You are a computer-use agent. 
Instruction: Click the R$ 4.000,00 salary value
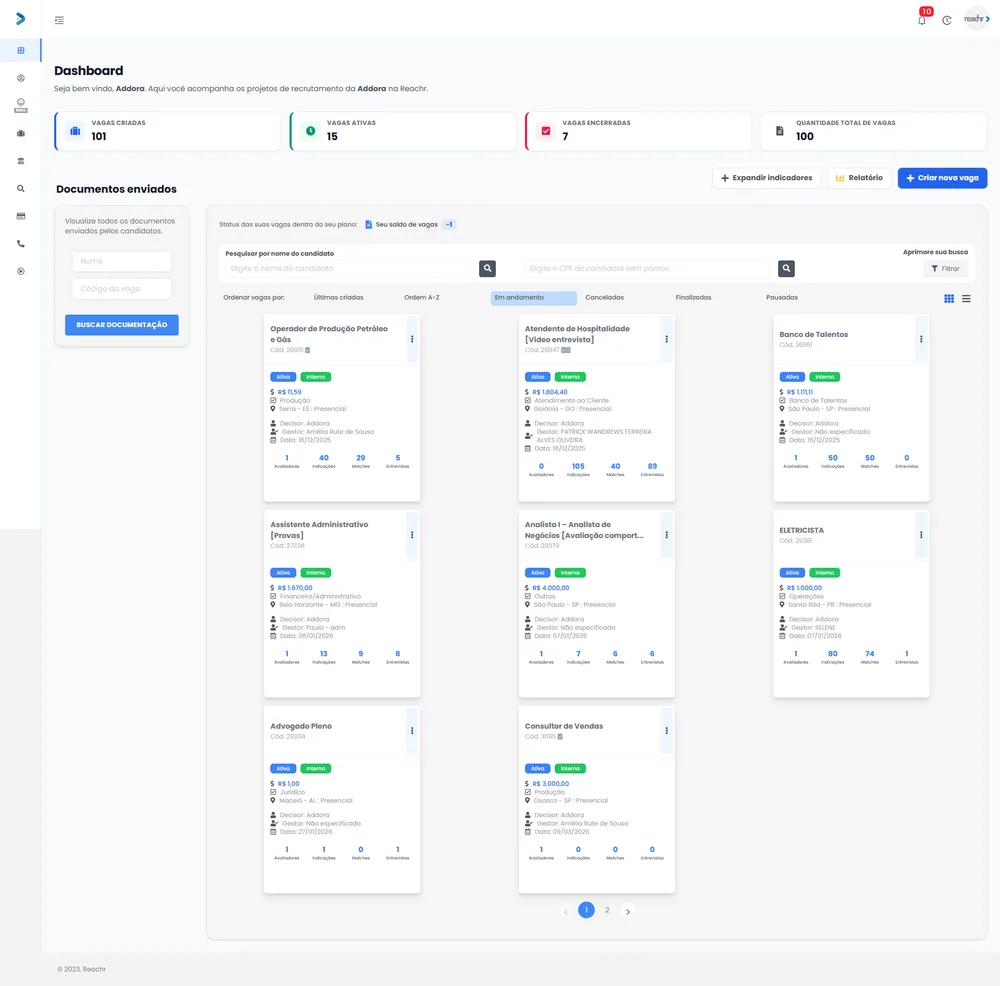coord(551,588)
